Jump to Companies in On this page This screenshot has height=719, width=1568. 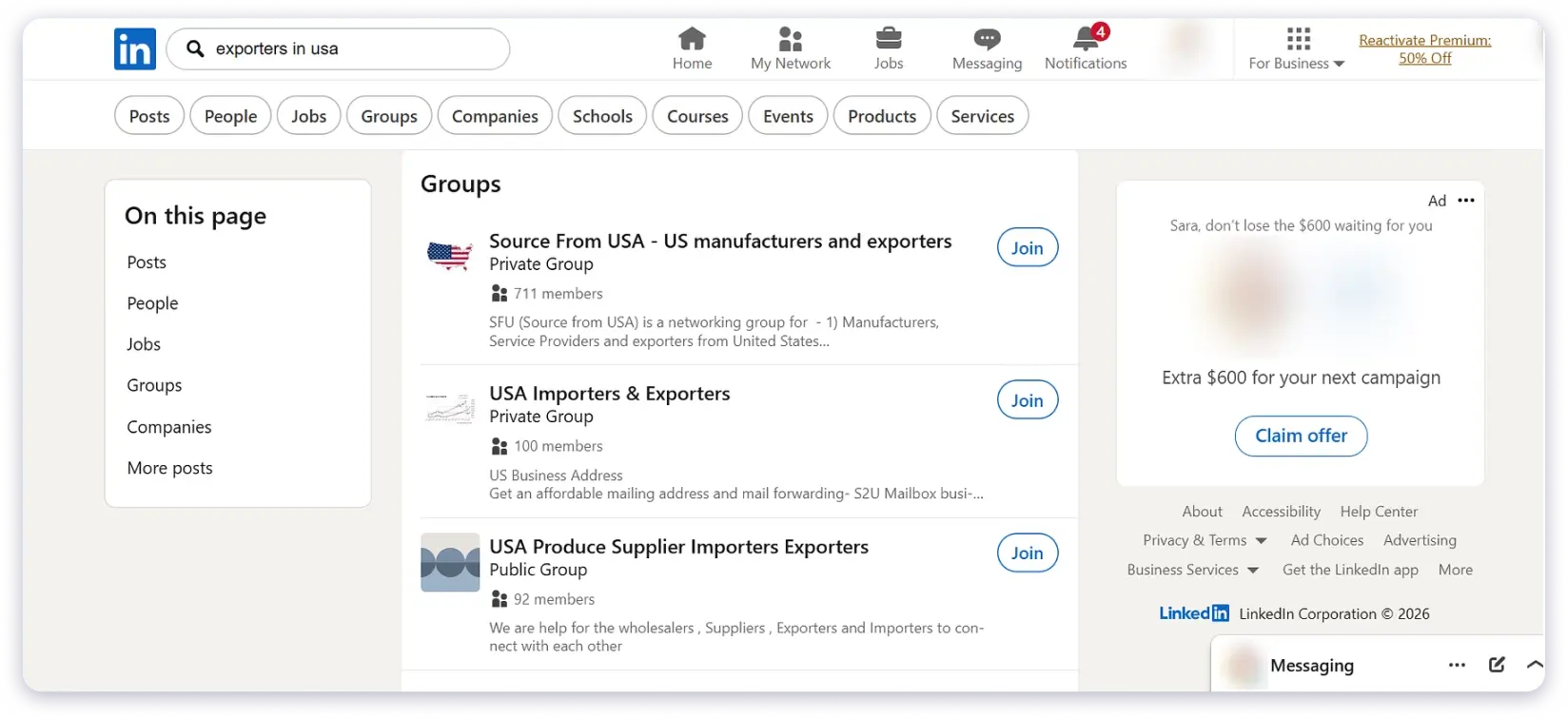tap(169, 427)
